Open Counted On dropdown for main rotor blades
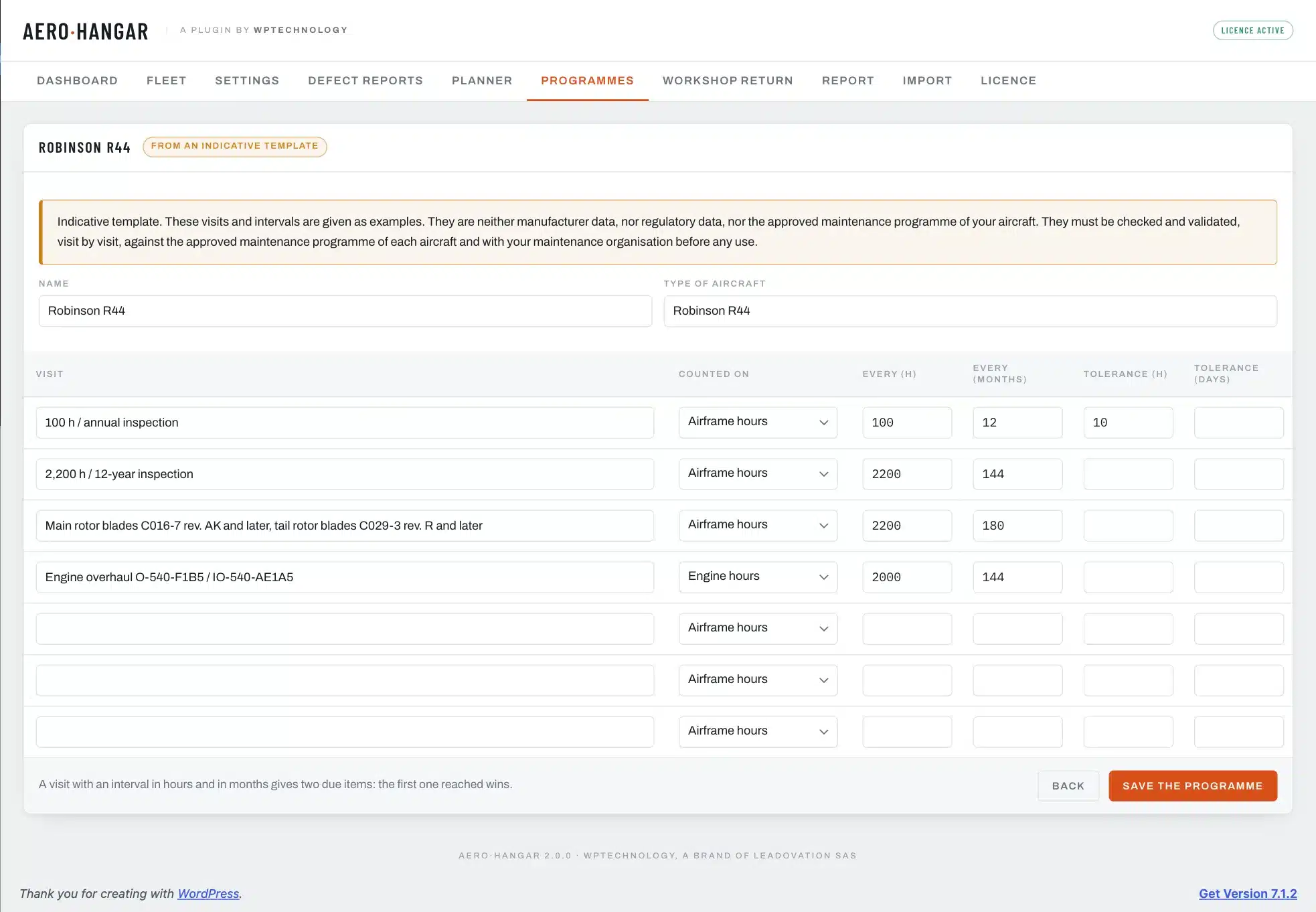The image size is (1316, 912). 758,526
